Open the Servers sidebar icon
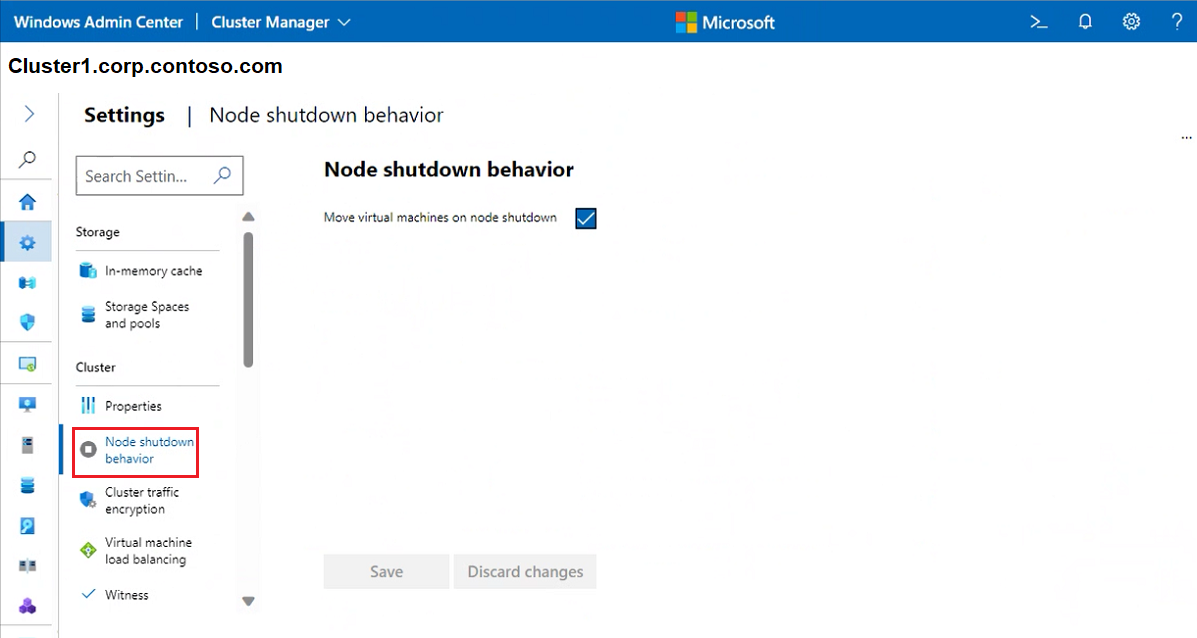The image size is (1197, 638). tap(27, 445)
